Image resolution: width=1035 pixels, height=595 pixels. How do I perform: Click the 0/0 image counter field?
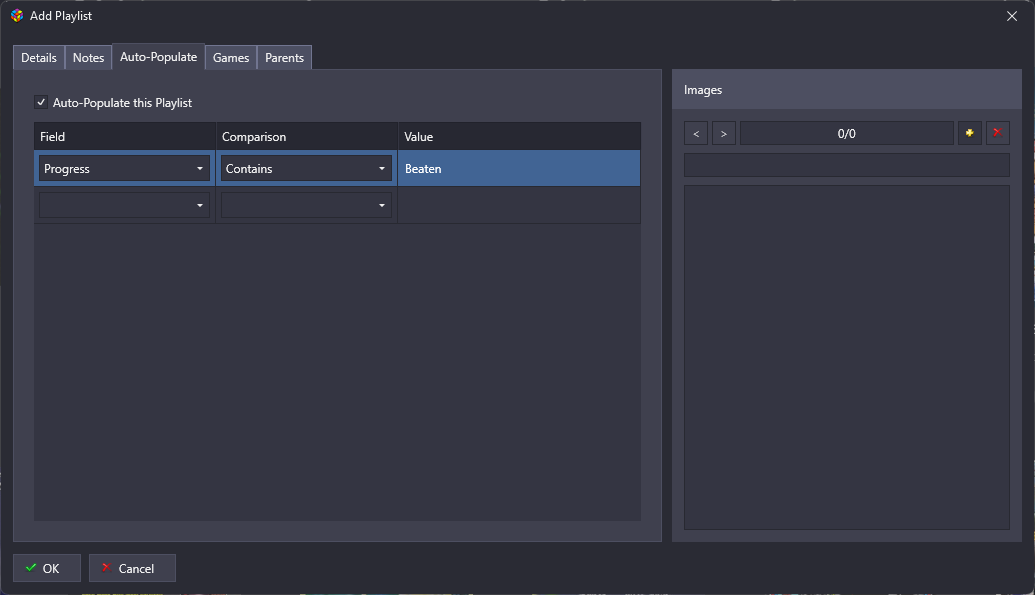tap(847, 133)
